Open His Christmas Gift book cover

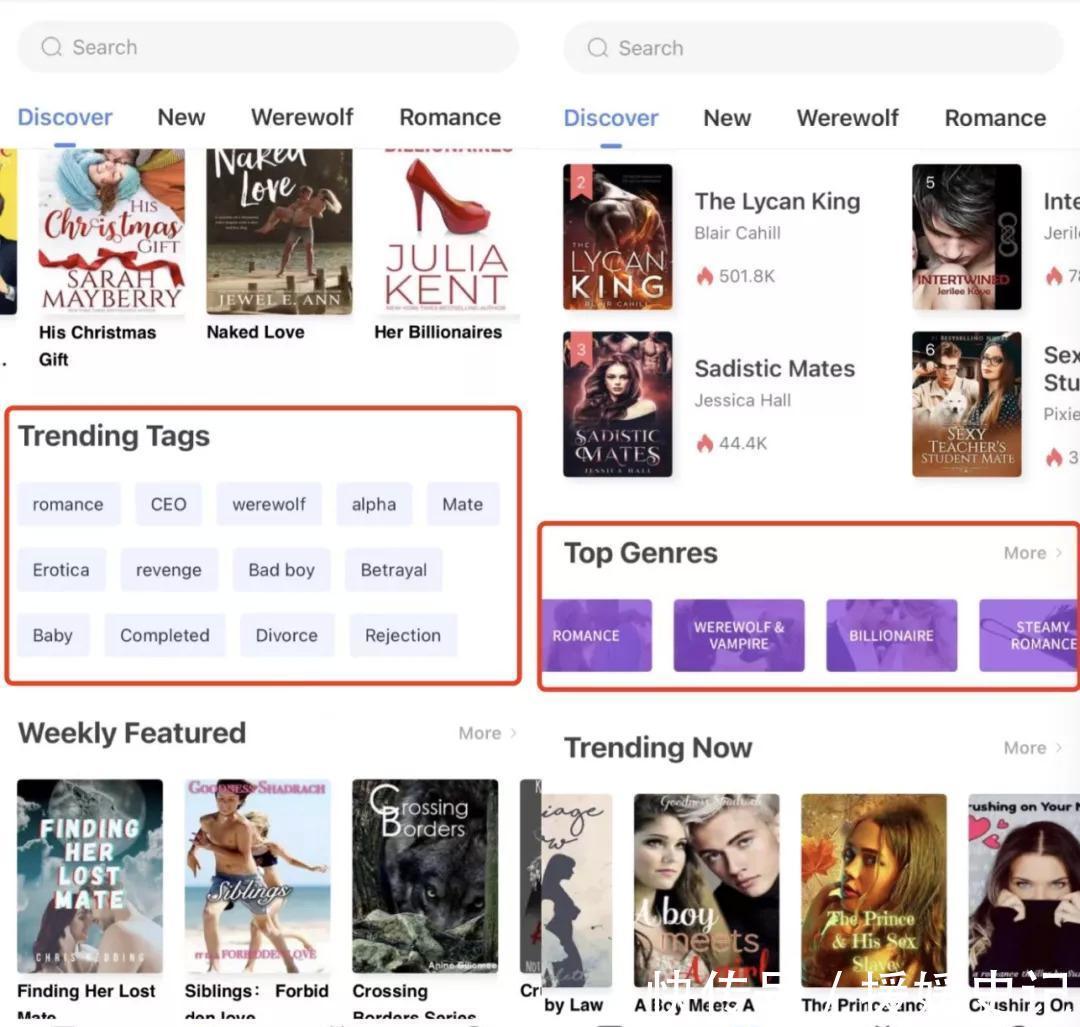[112, 231]
